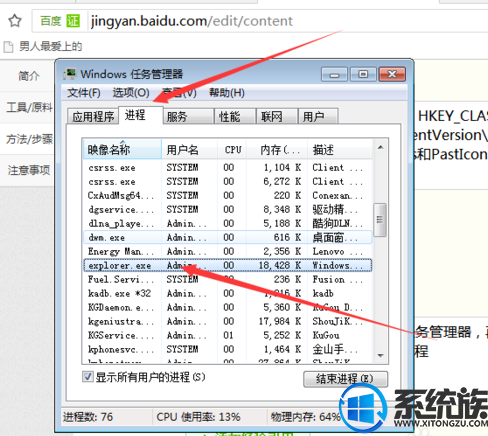
Task: Select the explorer.exe process row
Action: [x=228, y=265]
